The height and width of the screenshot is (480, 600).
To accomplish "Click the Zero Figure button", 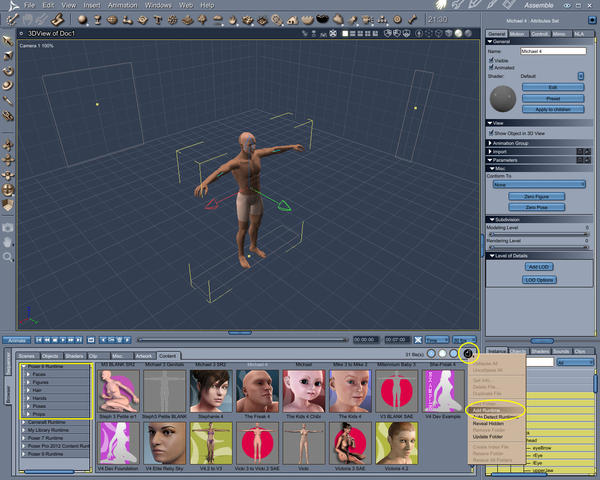I will pos(536,196).
